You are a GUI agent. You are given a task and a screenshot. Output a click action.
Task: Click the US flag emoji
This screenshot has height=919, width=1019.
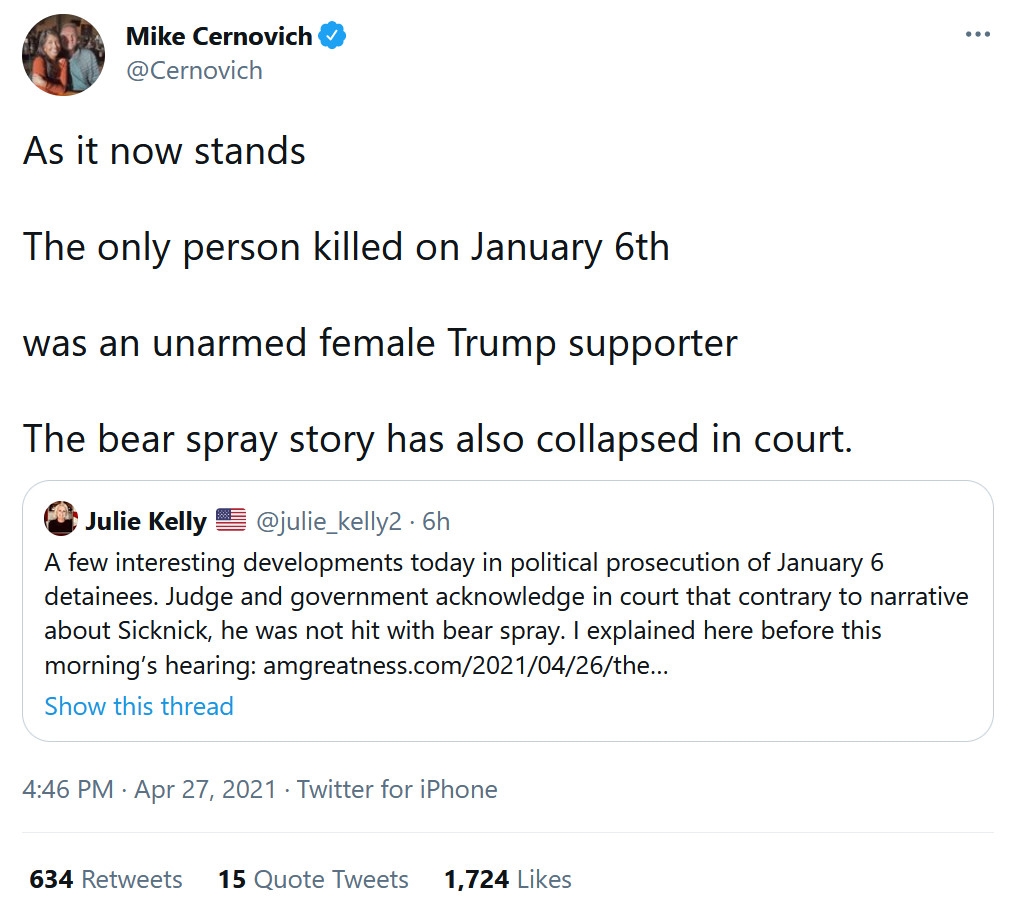point(231,520)
